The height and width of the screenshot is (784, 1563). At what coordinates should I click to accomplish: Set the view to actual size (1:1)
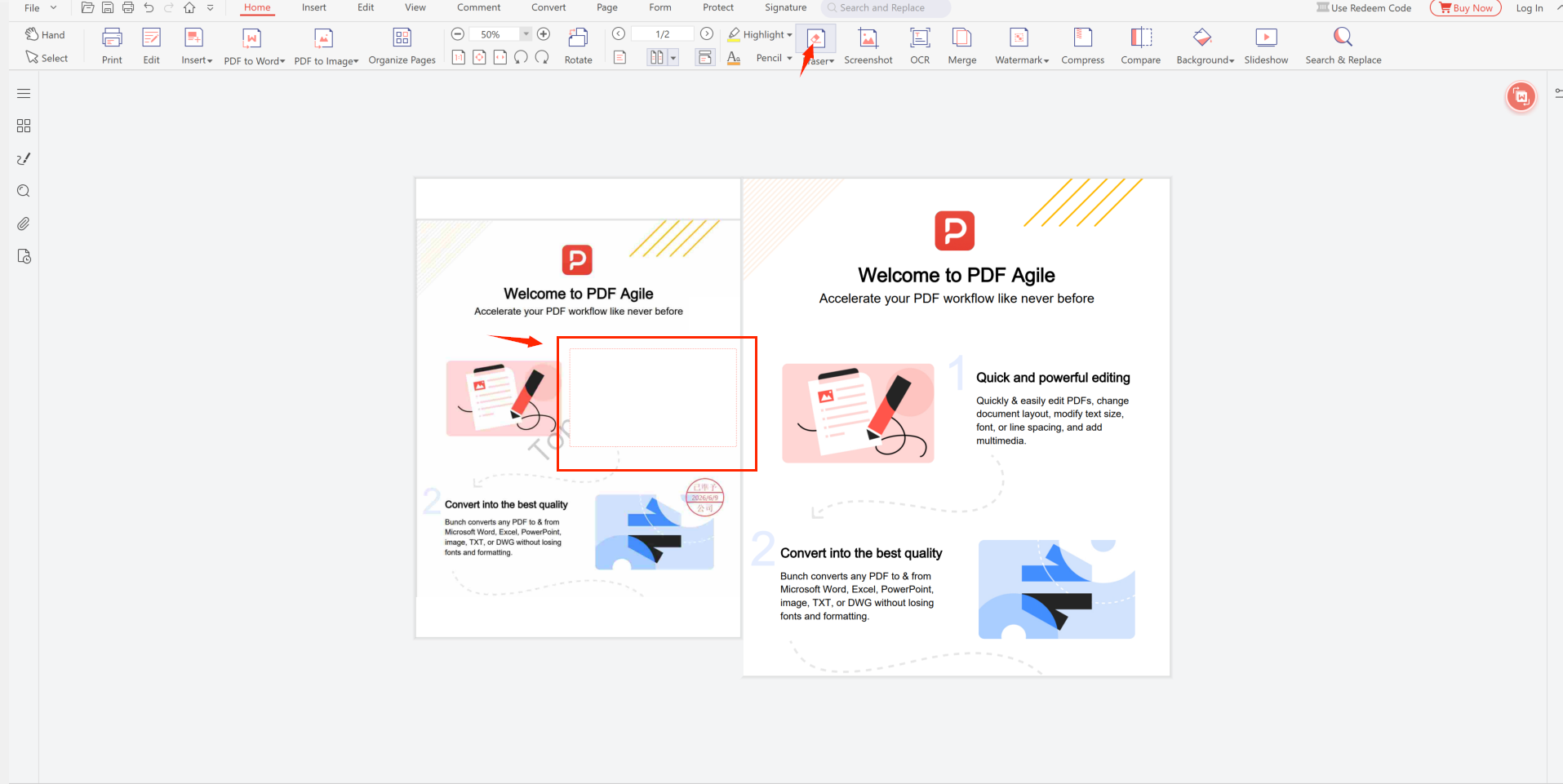[459, 57]
